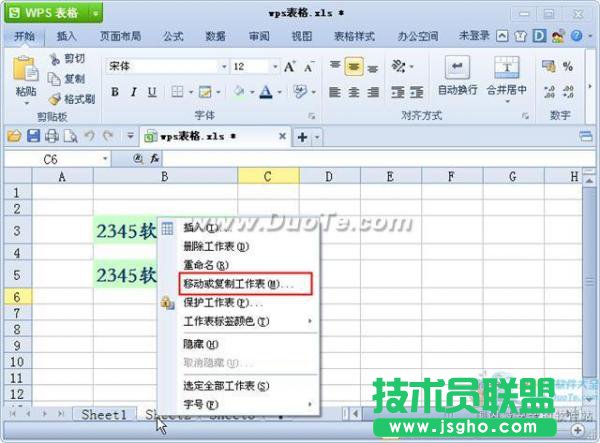Click the Merge and Center (合并居中) button
Viewport: 600px width, 443px height.
point(506,78)
